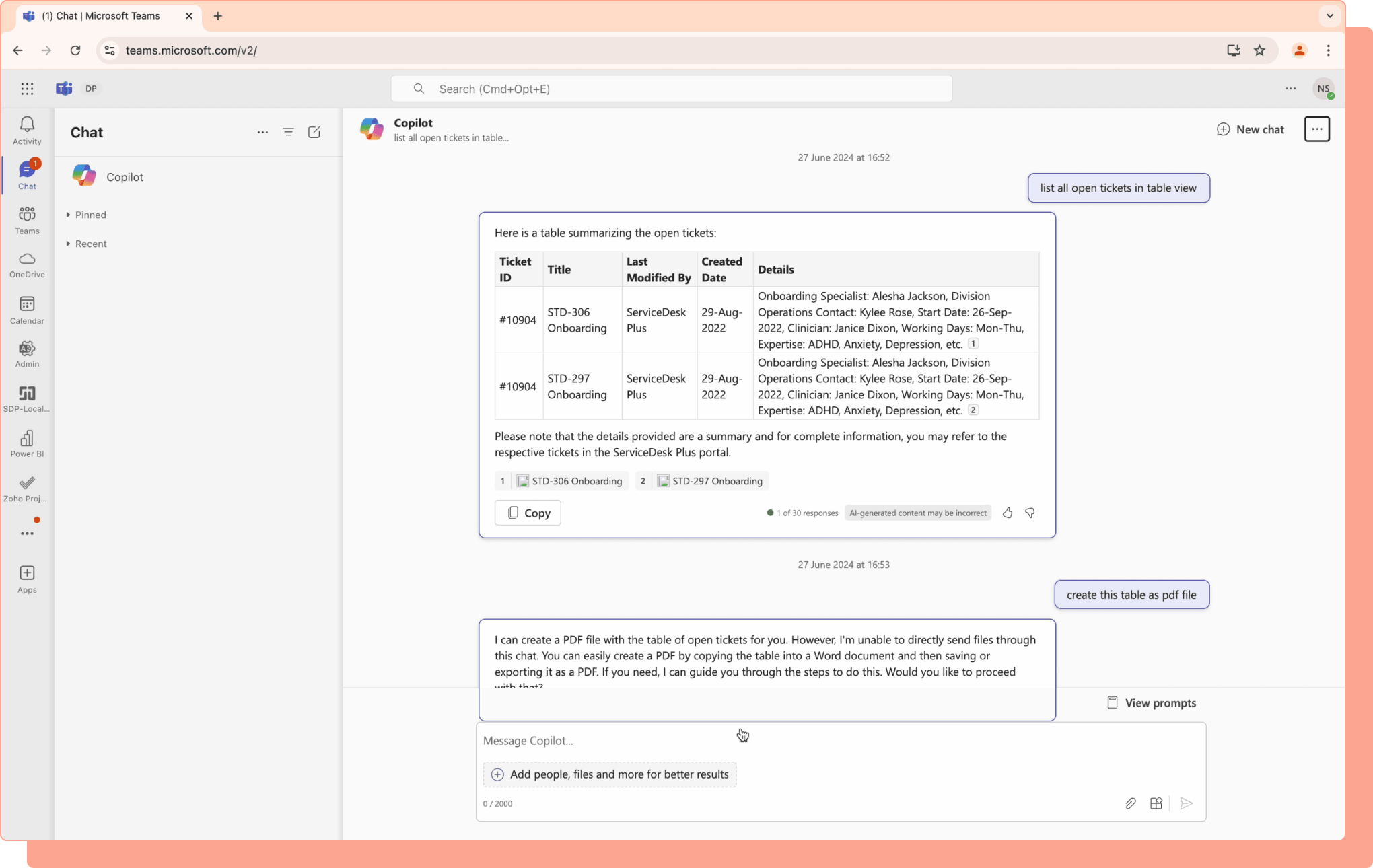1373x868 pixels.
Task: Click the New chat button
Action: (1251, 129)
